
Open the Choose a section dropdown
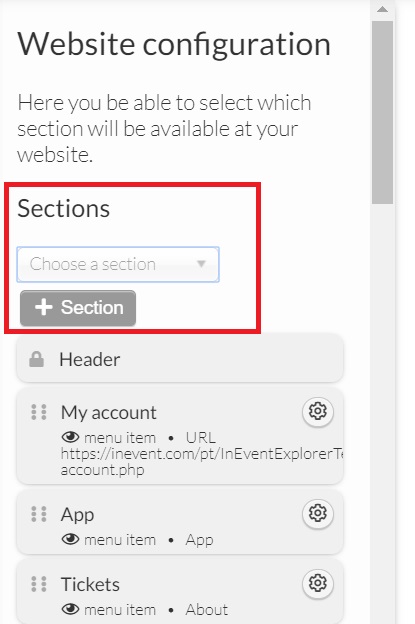pos(118,264)
